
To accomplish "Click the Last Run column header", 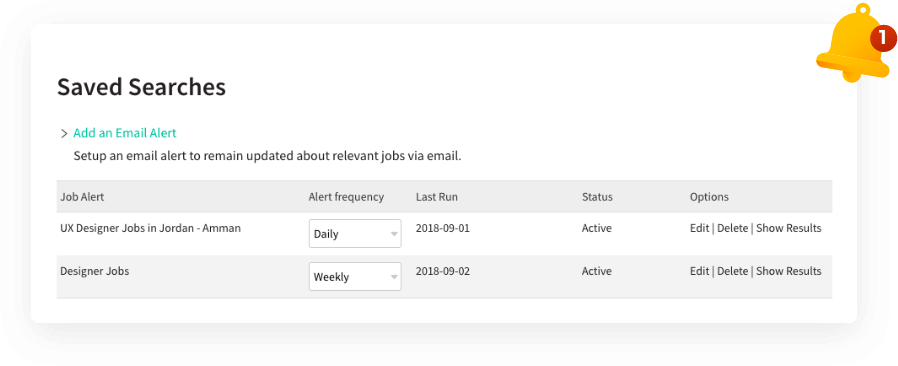I will [436, 196].
